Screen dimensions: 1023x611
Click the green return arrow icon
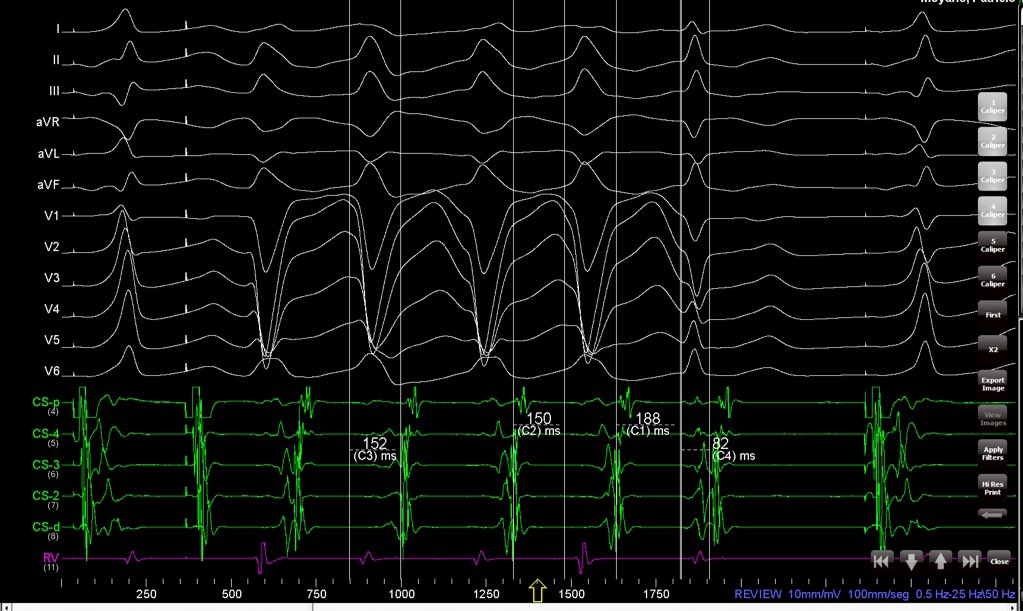tap(991, 514)
